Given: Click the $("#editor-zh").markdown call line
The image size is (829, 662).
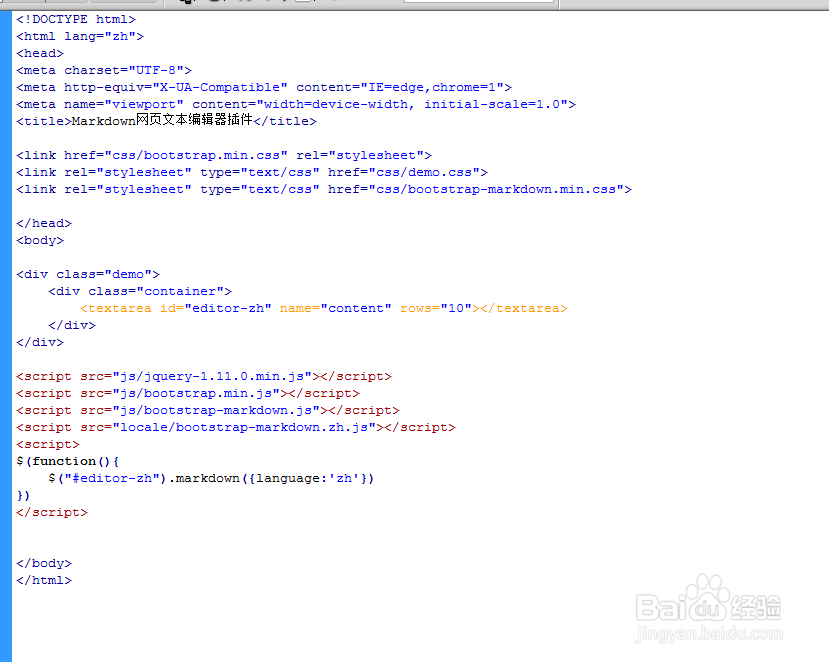Looking at the screenshot, I should pyautogui.click(x=211, y=478).
